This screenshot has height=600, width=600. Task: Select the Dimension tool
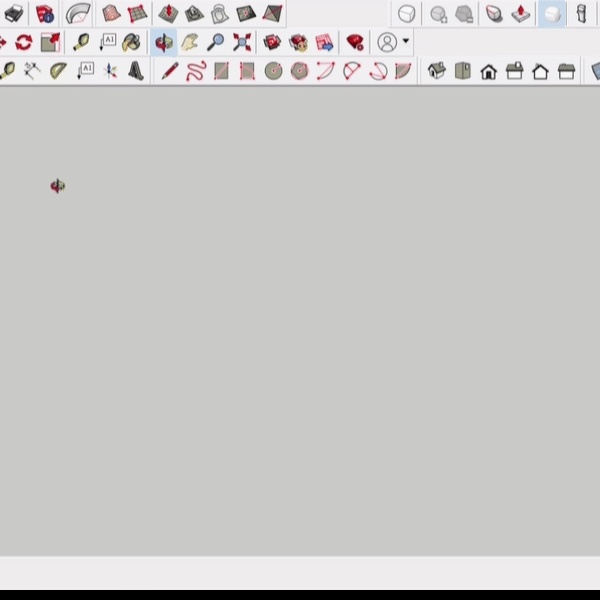click(32, 71)
